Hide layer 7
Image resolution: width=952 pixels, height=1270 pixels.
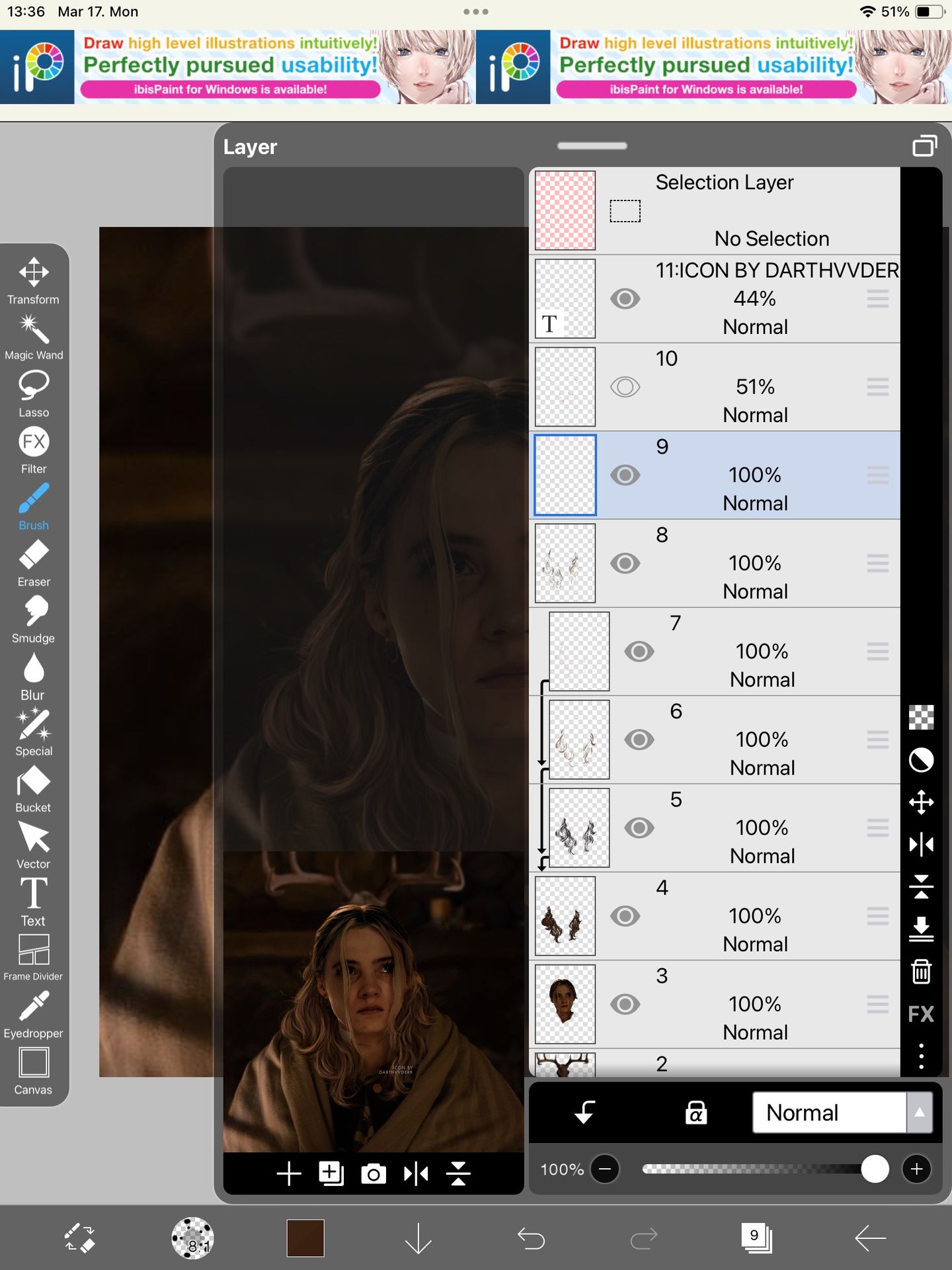click(x=639, y=652)
